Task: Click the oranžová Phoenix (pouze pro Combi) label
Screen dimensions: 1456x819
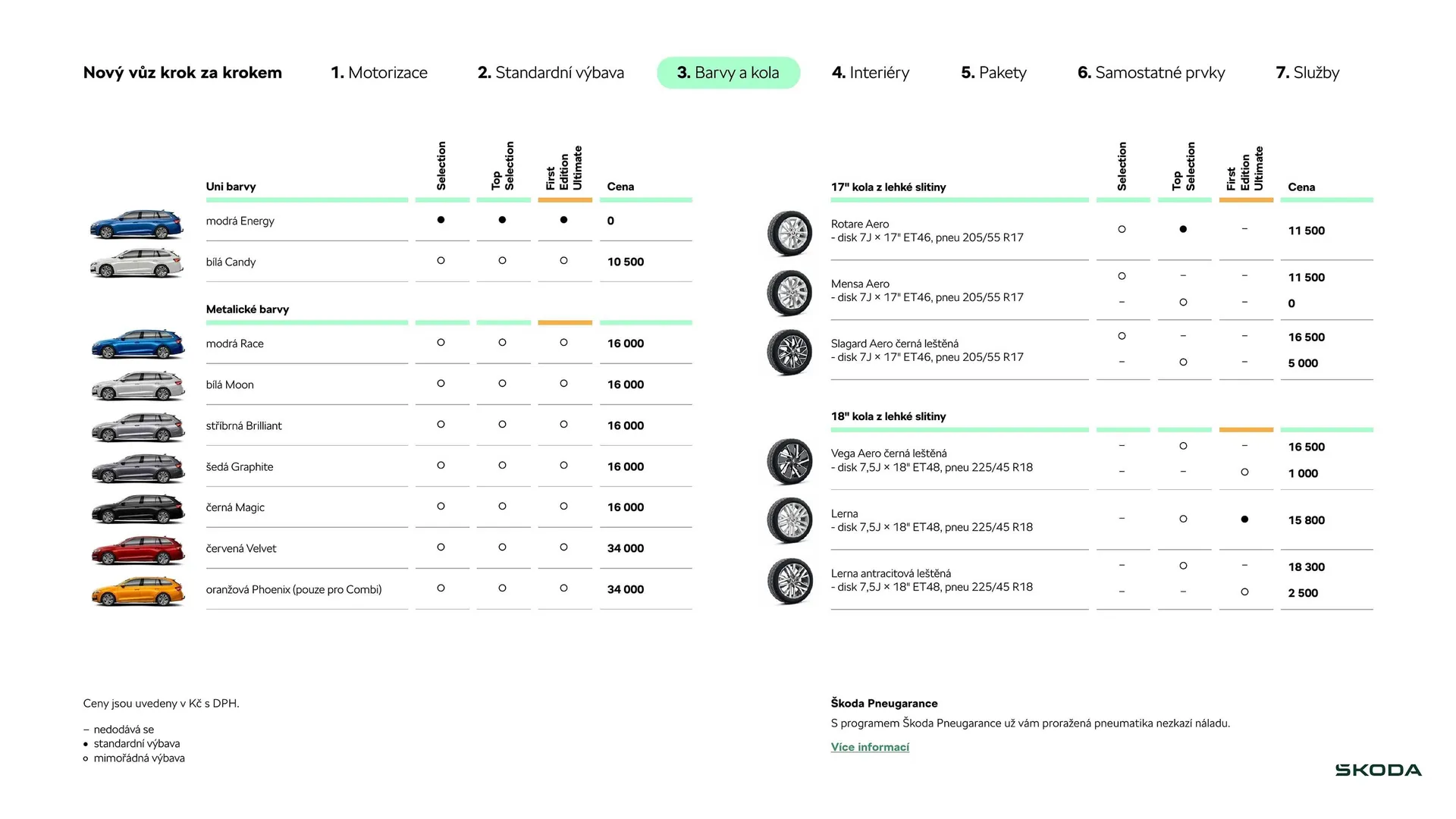Action: tap(293, 589)
